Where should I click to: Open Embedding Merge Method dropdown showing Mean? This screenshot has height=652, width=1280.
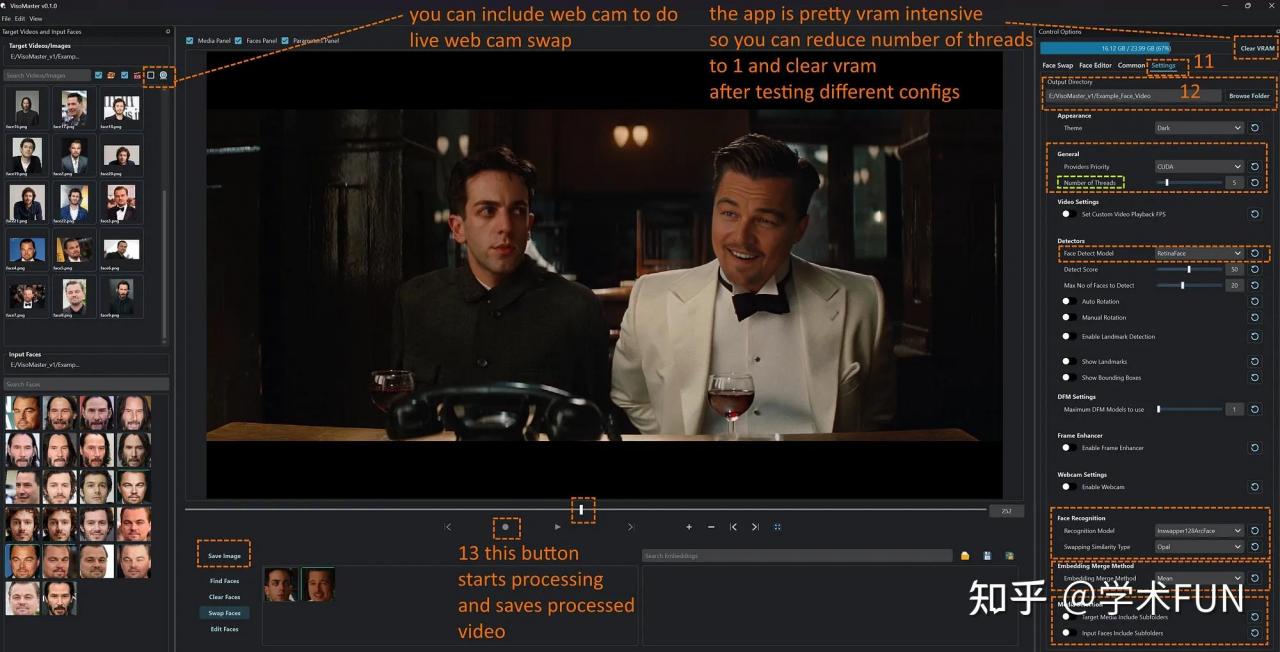point(1199,578)
